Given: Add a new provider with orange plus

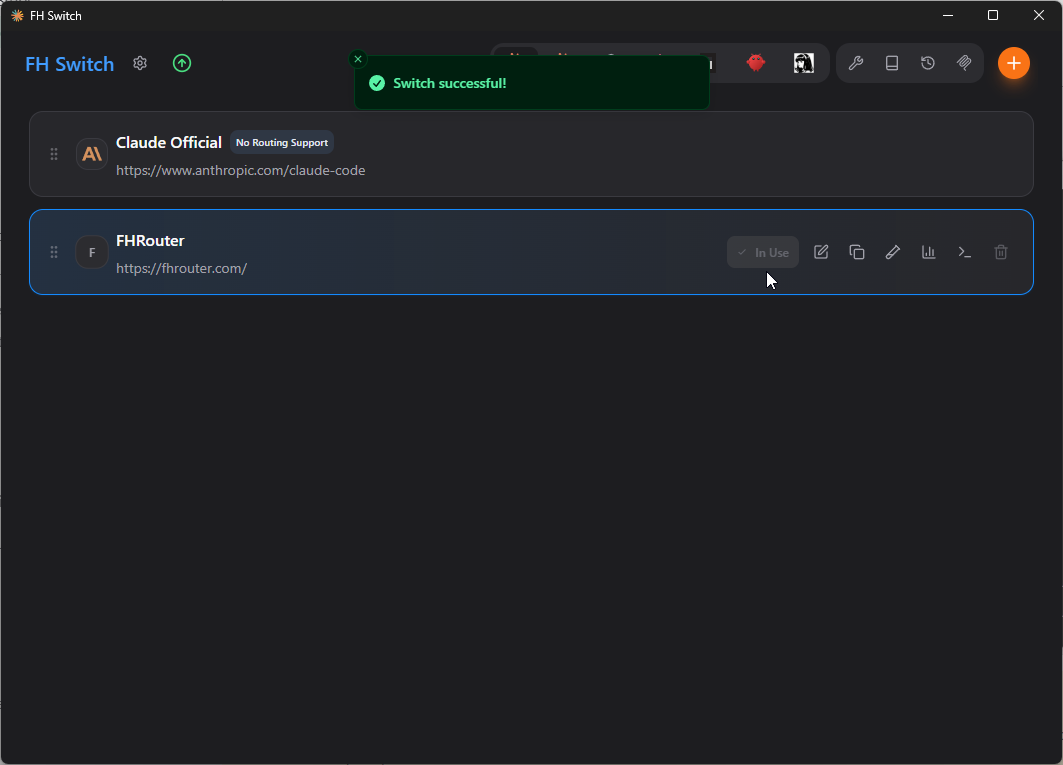Looking at the screenshot, I should (1014, 63).
